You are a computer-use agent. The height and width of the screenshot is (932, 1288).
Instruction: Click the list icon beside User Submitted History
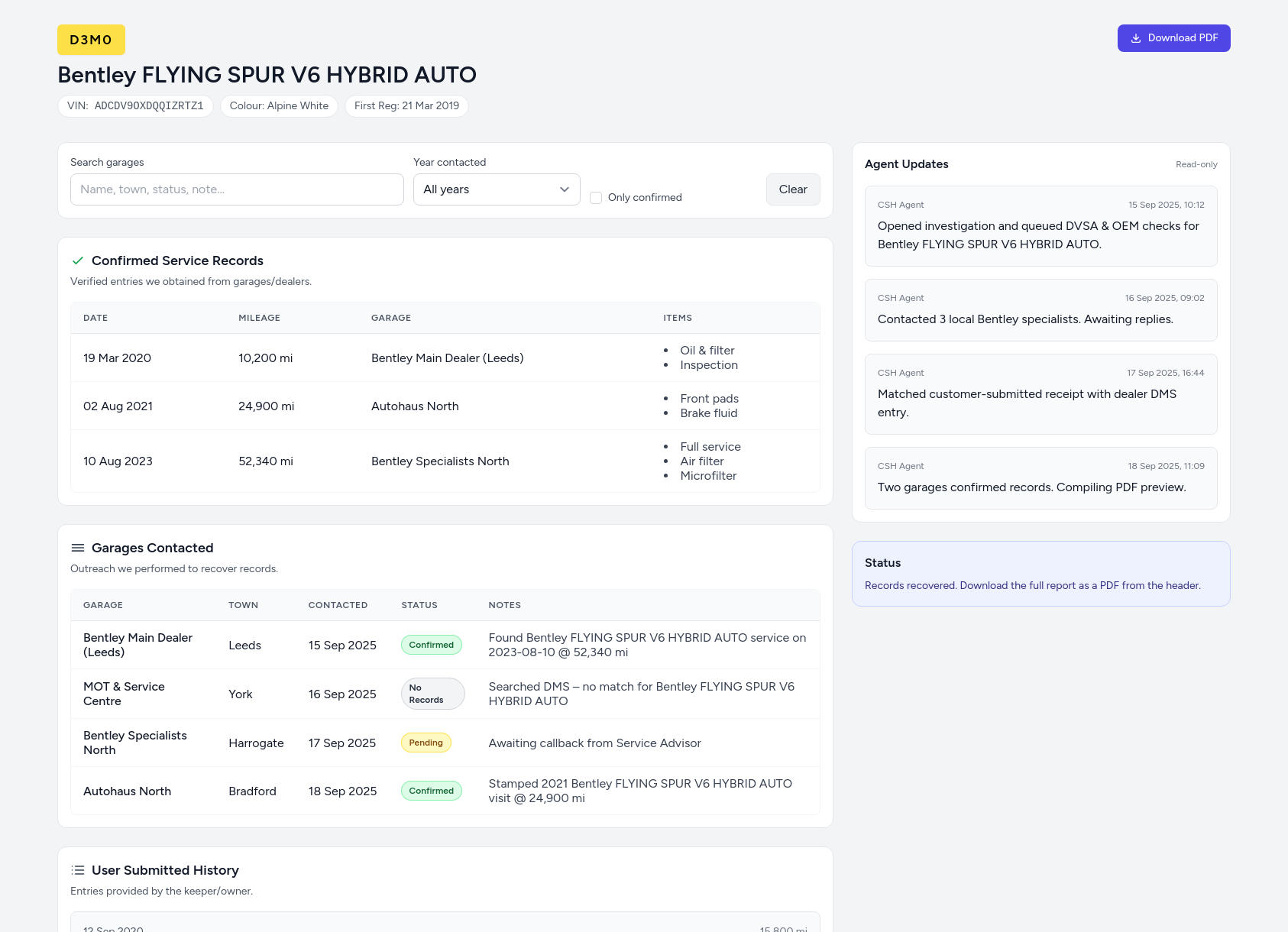(x=77, y=870)
